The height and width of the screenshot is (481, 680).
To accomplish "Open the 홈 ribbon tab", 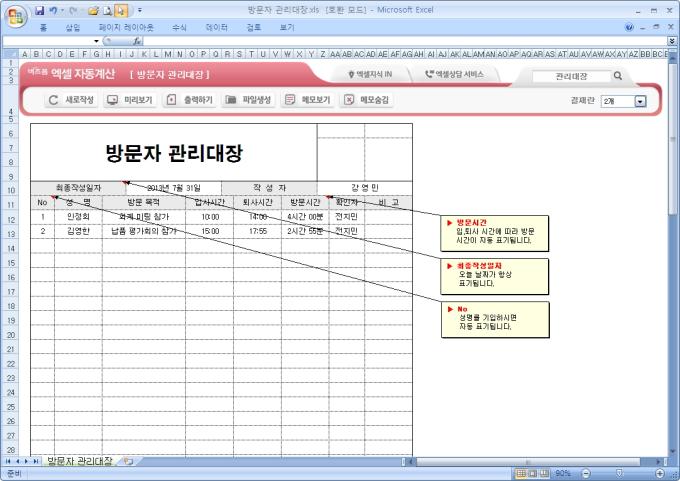I will pos(43,27).
